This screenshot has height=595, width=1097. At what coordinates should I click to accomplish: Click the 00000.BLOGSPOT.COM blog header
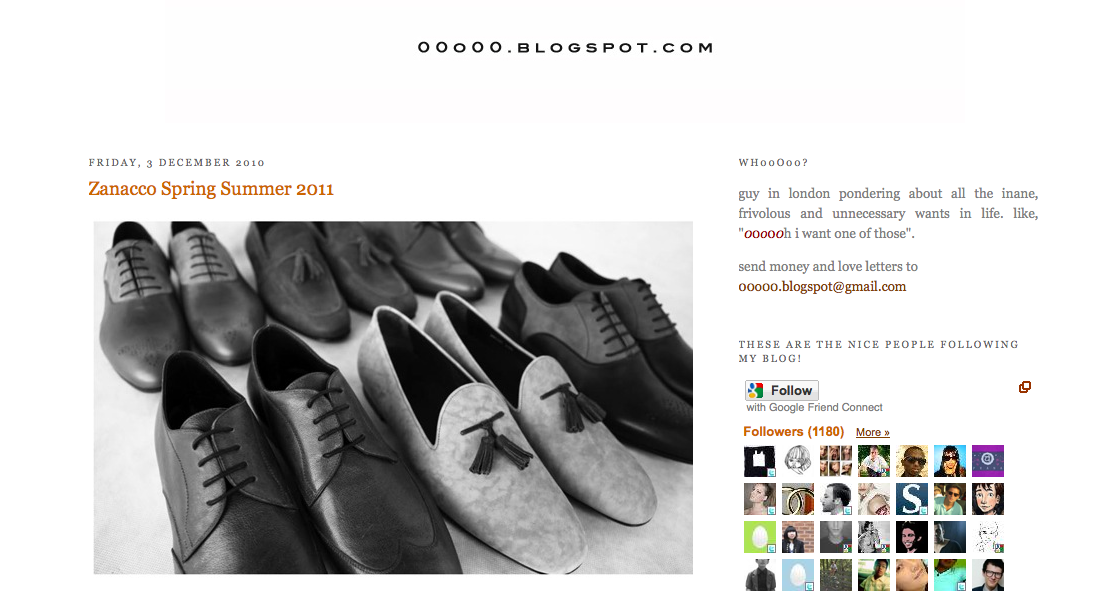click(x=565, y=48)
